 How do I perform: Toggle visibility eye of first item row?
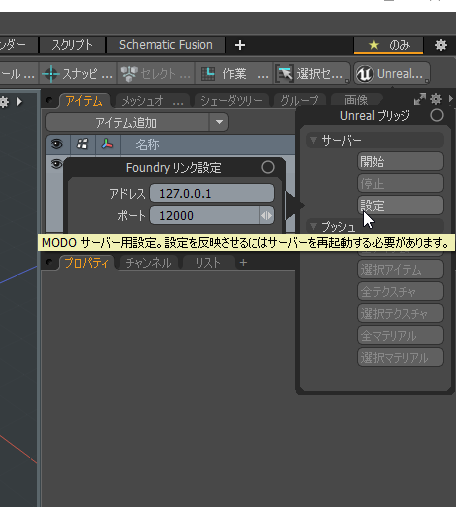point(56,164)
